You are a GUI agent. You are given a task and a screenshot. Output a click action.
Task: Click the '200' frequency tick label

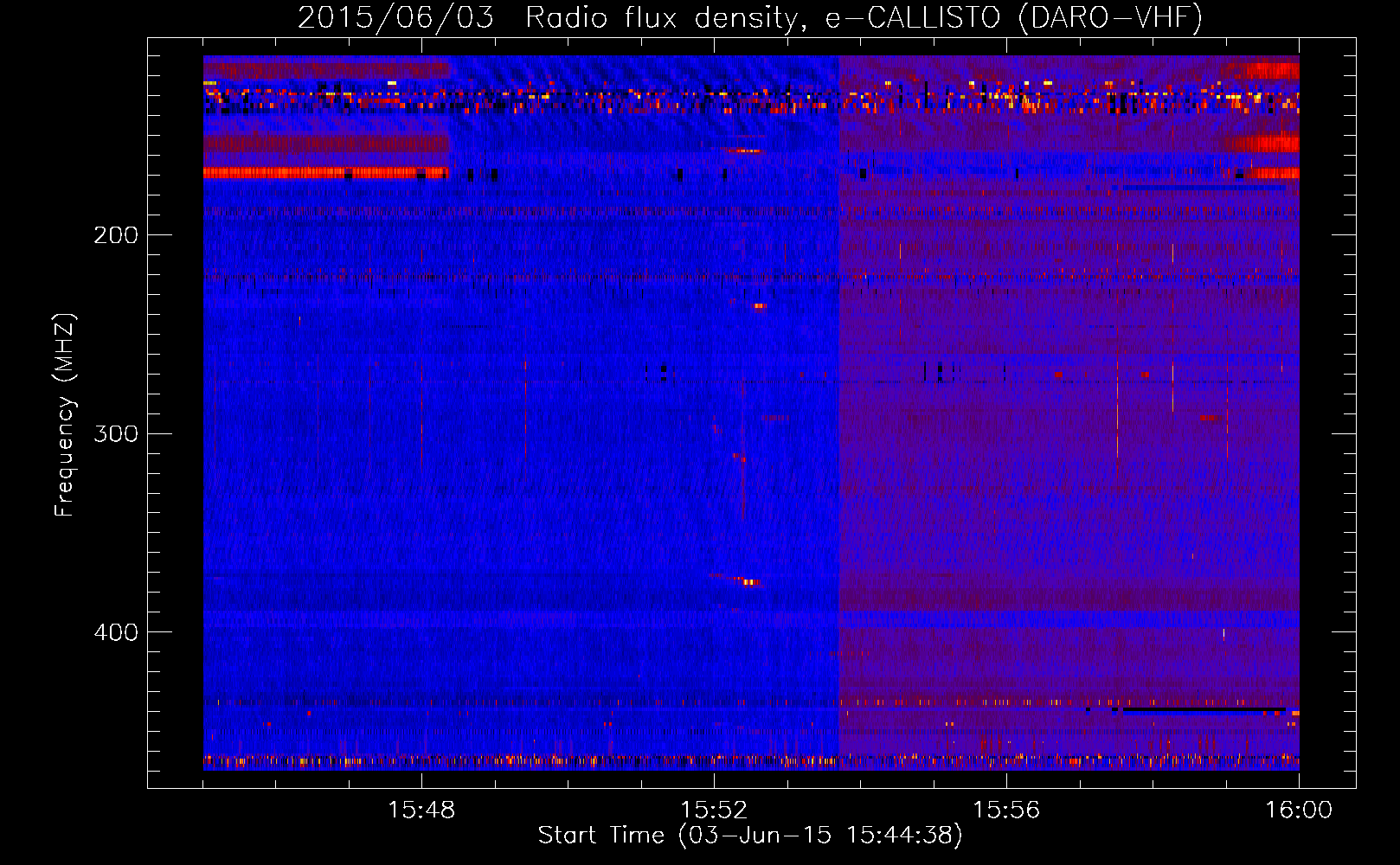(116, 235)
